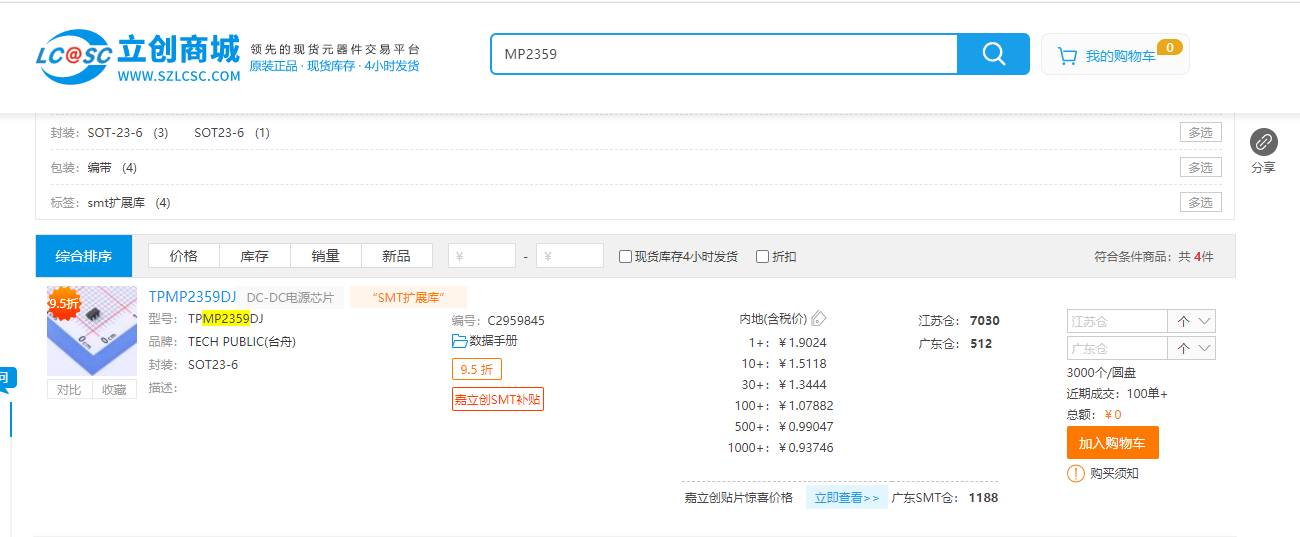Click the magnifier search button
The image size is (1300, 537).
point(993,54)
